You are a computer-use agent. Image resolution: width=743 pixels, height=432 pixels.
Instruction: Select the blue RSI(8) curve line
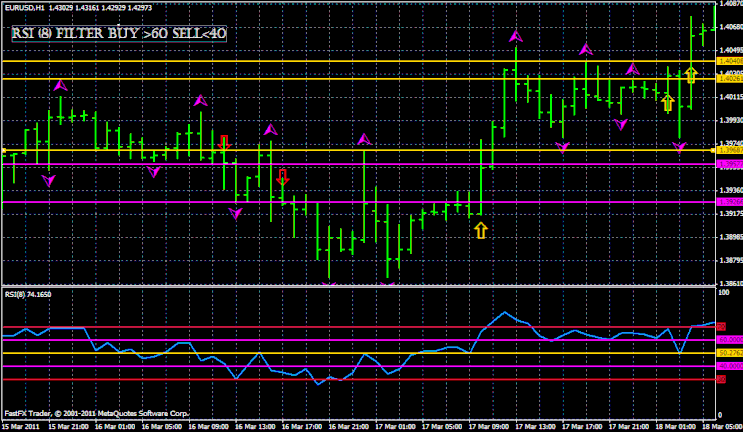point(359,348)
